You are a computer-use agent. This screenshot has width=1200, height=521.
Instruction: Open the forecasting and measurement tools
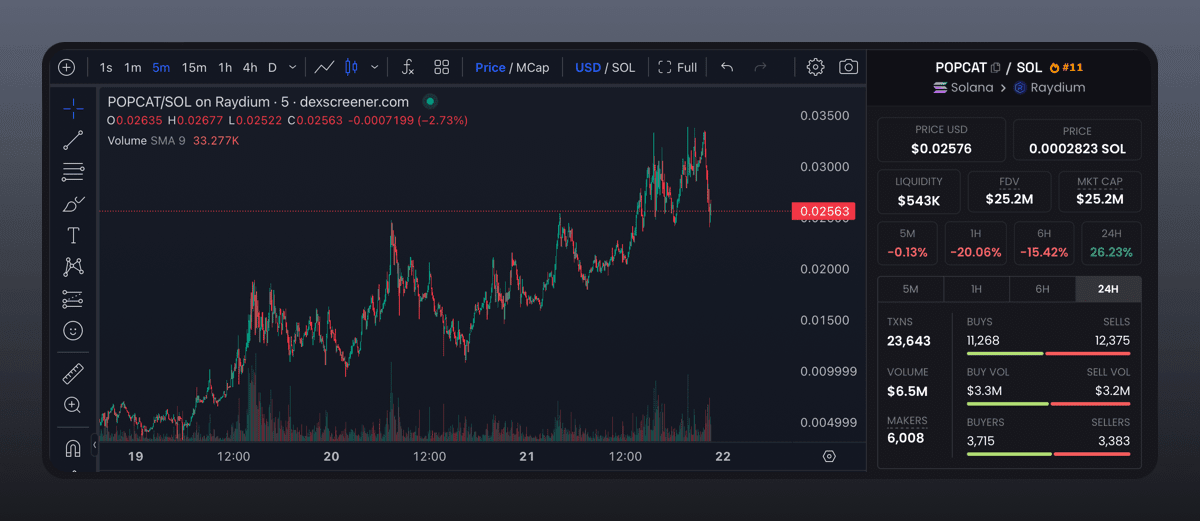pos(73,298)
